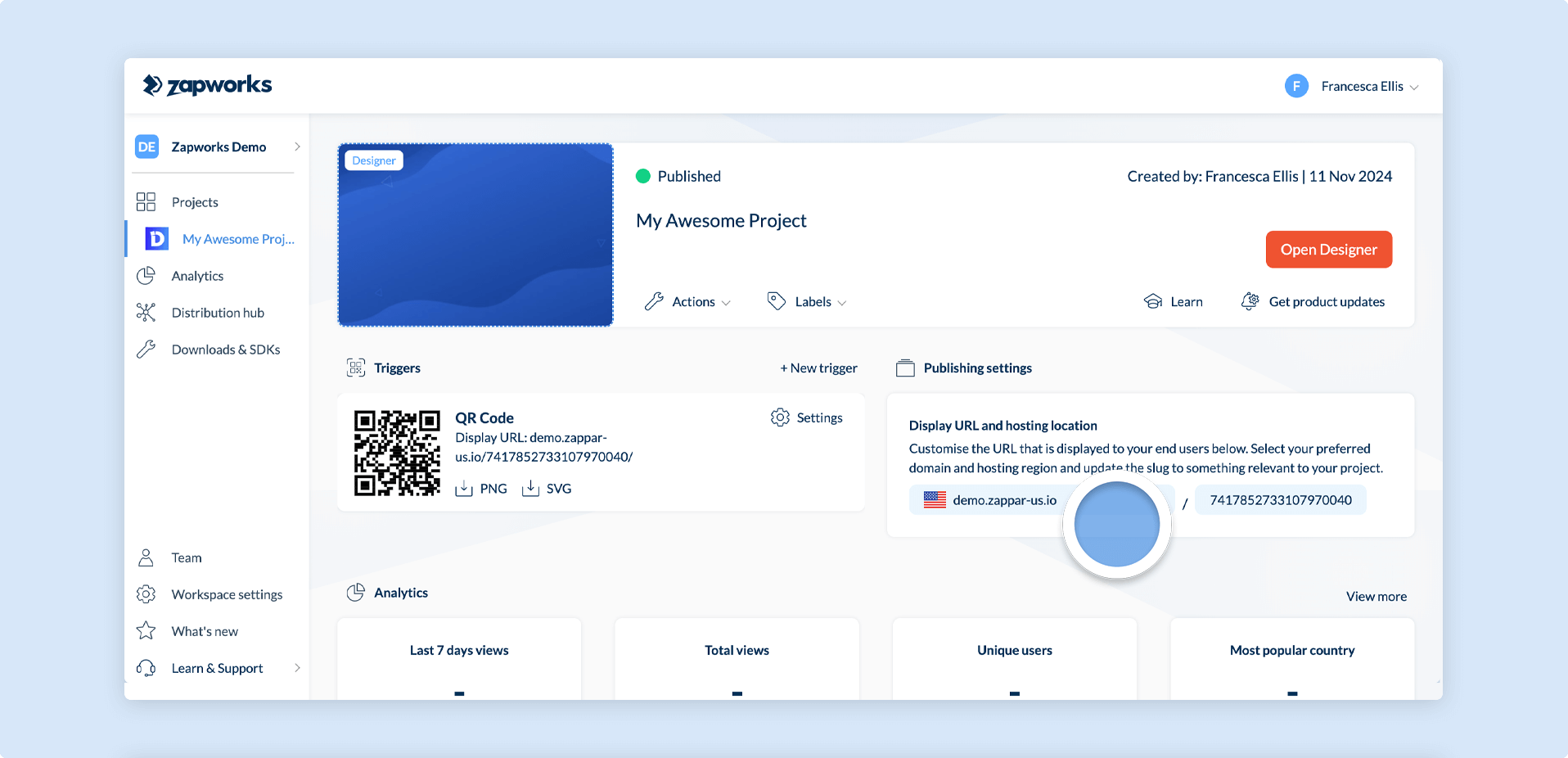Open Downloads & SDKs wrench icon
1568x758 pixels.
[146, 350]
